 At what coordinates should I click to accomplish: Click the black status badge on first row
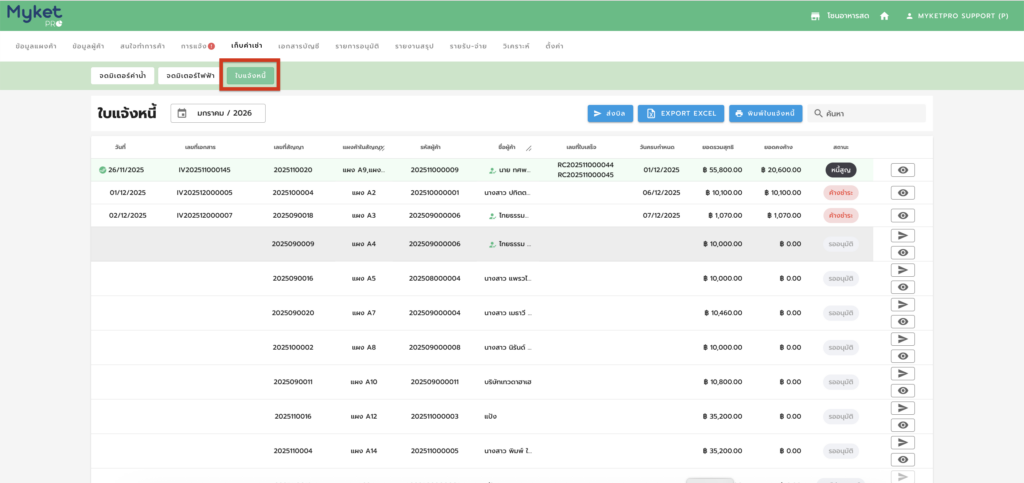pyautogui.click(x=840, y=170)
